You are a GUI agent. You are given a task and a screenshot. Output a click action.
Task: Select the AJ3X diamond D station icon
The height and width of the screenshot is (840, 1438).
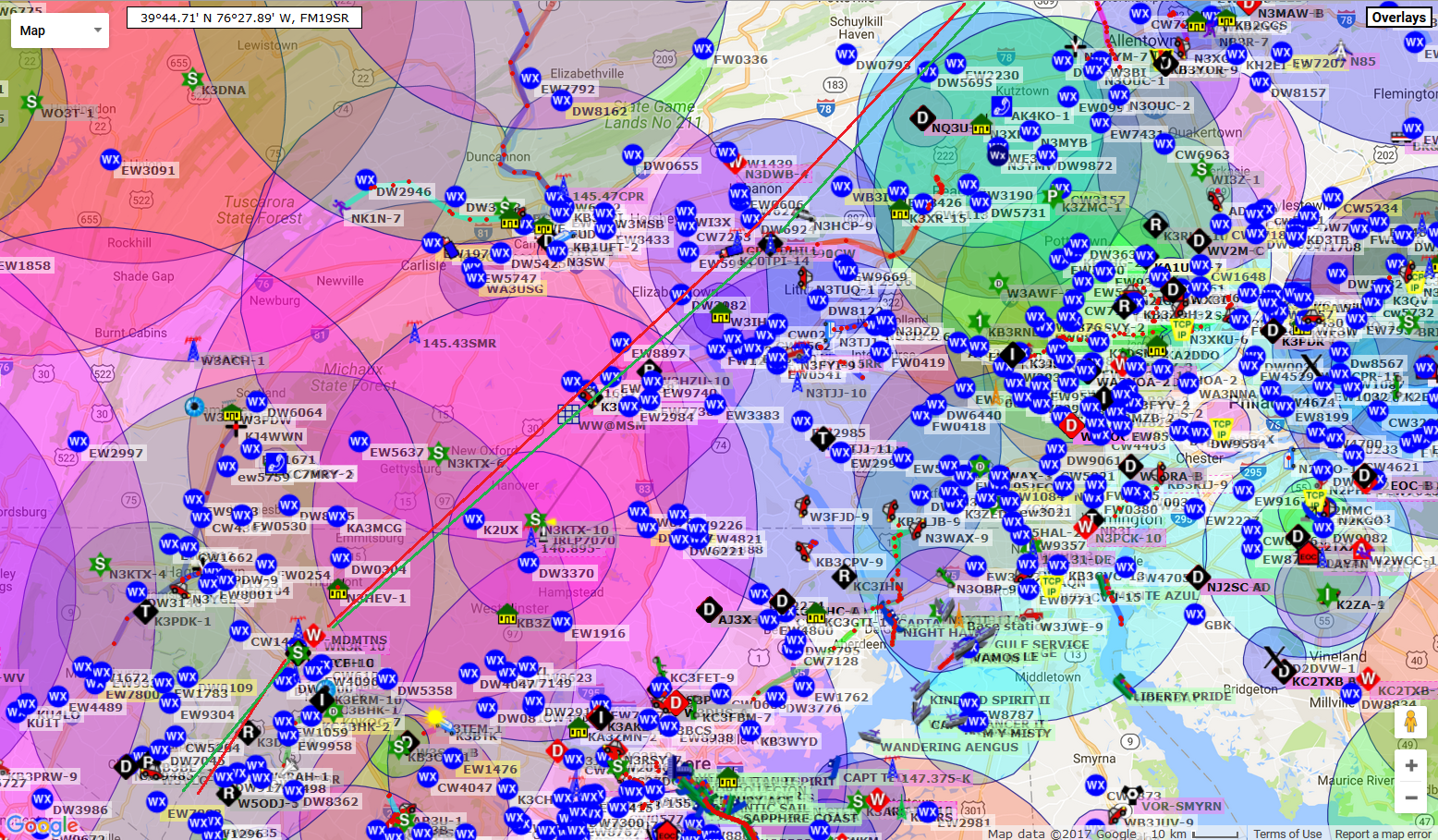click(x=709, y=610)
